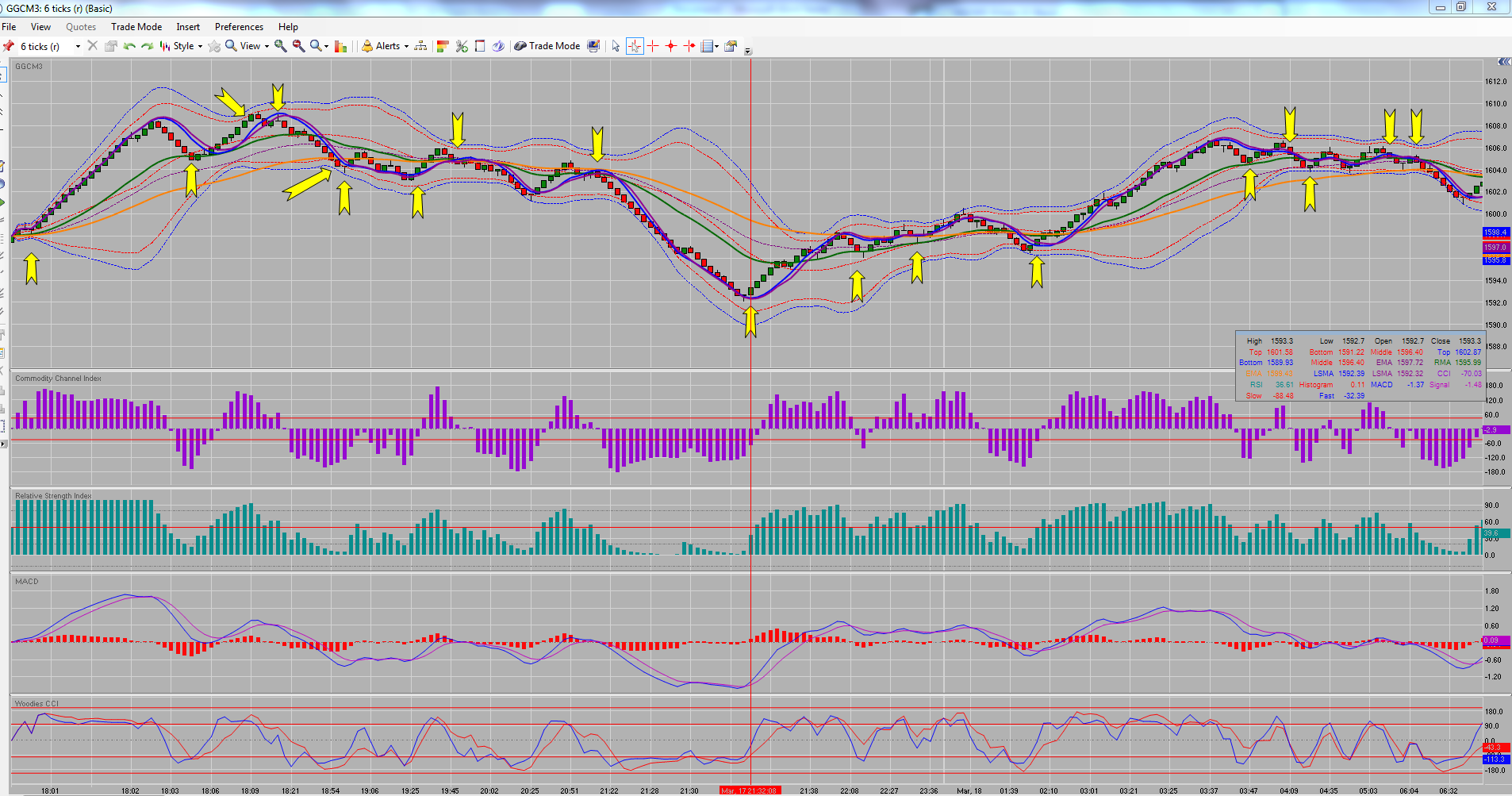Viewport: 1512px width, 796px height.
Task: Expand the View dropdown arrow in toolbar
Action: [x=267, y=47]
